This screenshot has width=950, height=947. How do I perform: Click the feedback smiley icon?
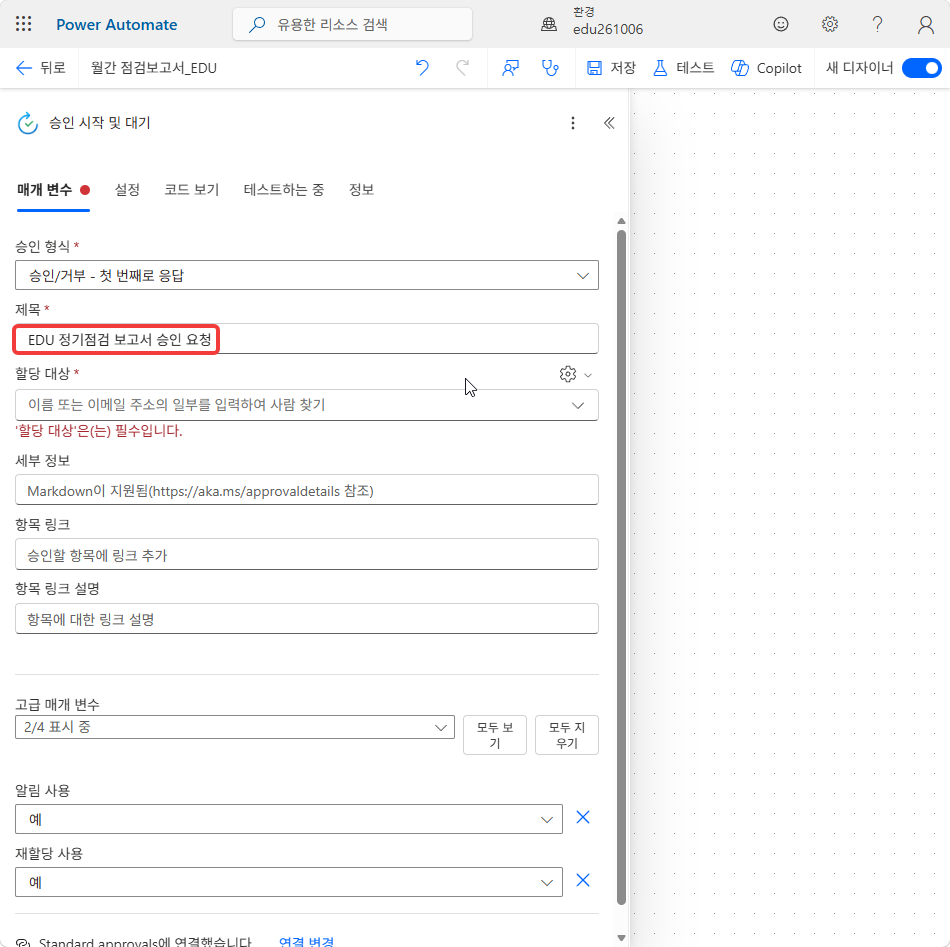781,24
